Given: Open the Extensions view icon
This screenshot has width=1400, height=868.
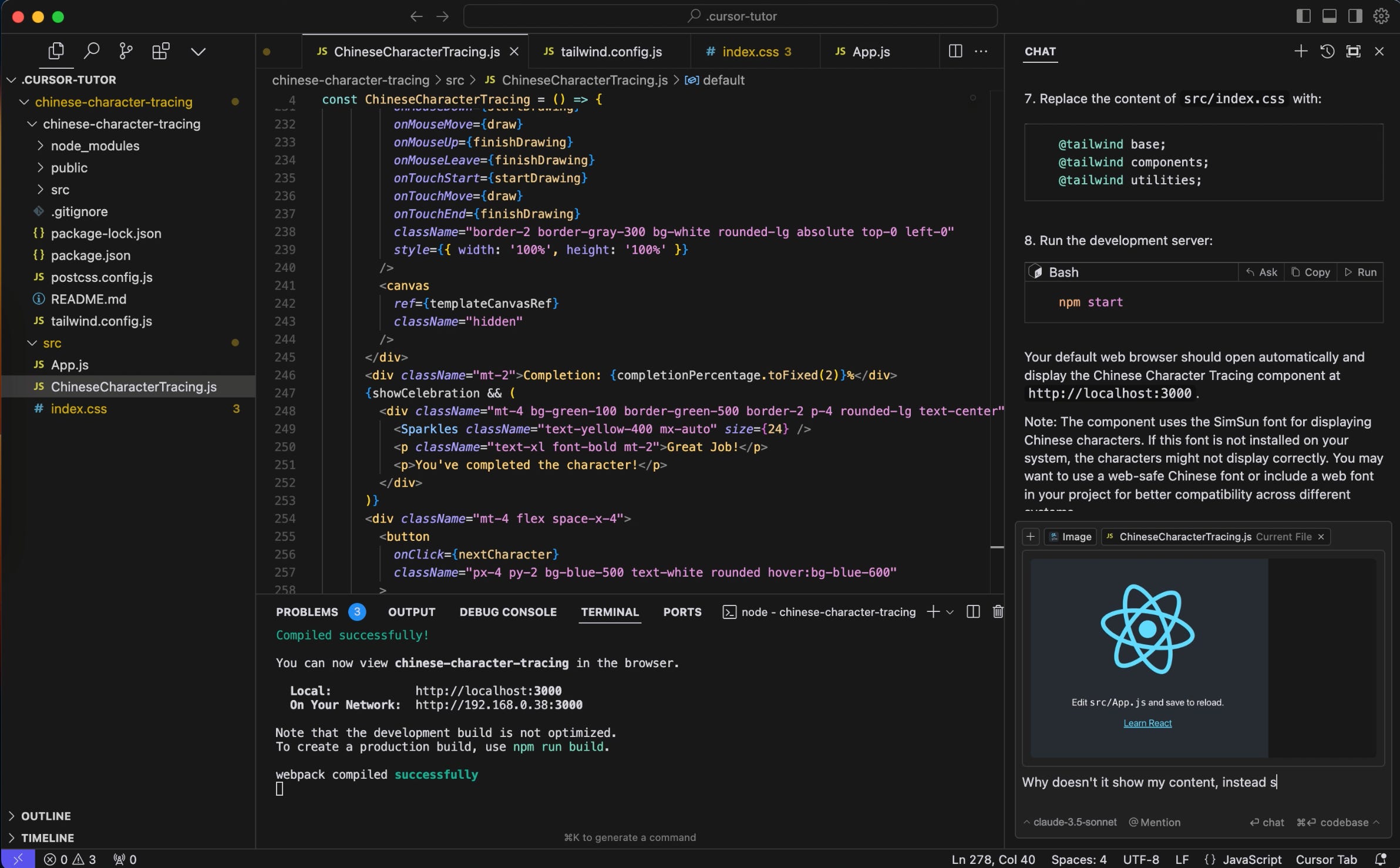Looking at the screenshot, I should (160, 51).
